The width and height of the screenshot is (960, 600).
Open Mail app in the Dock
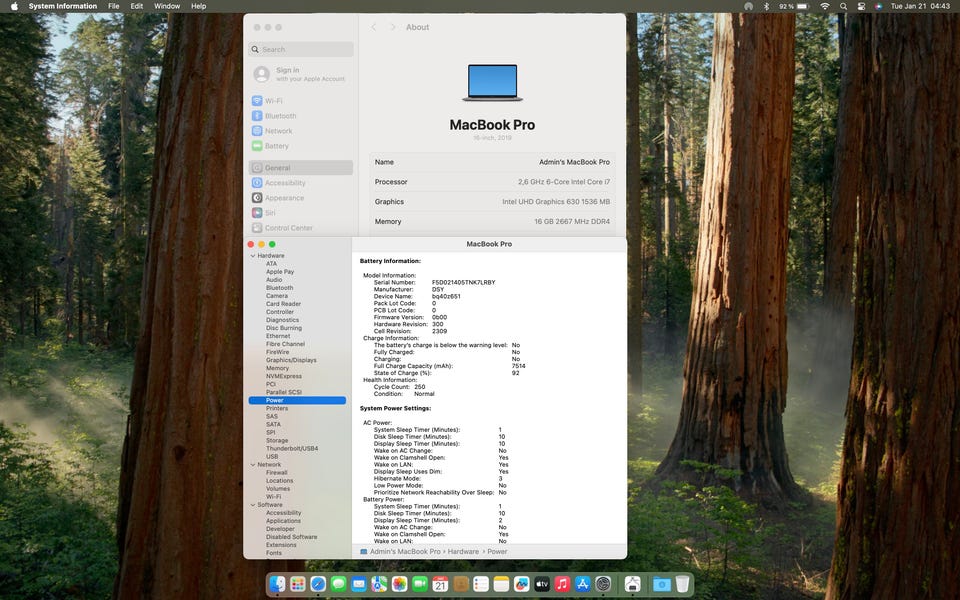coord(359,584)
